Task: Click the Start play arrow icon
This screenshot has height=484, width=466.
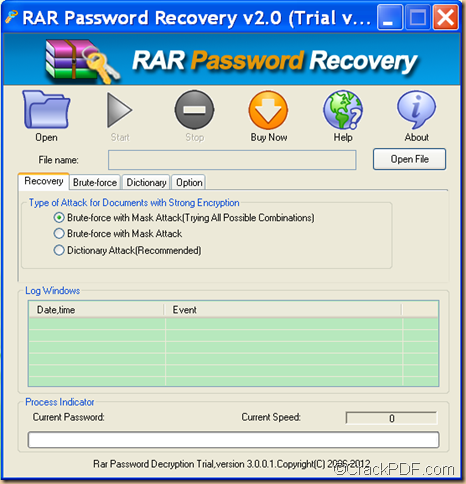Action: (x=119, y=110)
